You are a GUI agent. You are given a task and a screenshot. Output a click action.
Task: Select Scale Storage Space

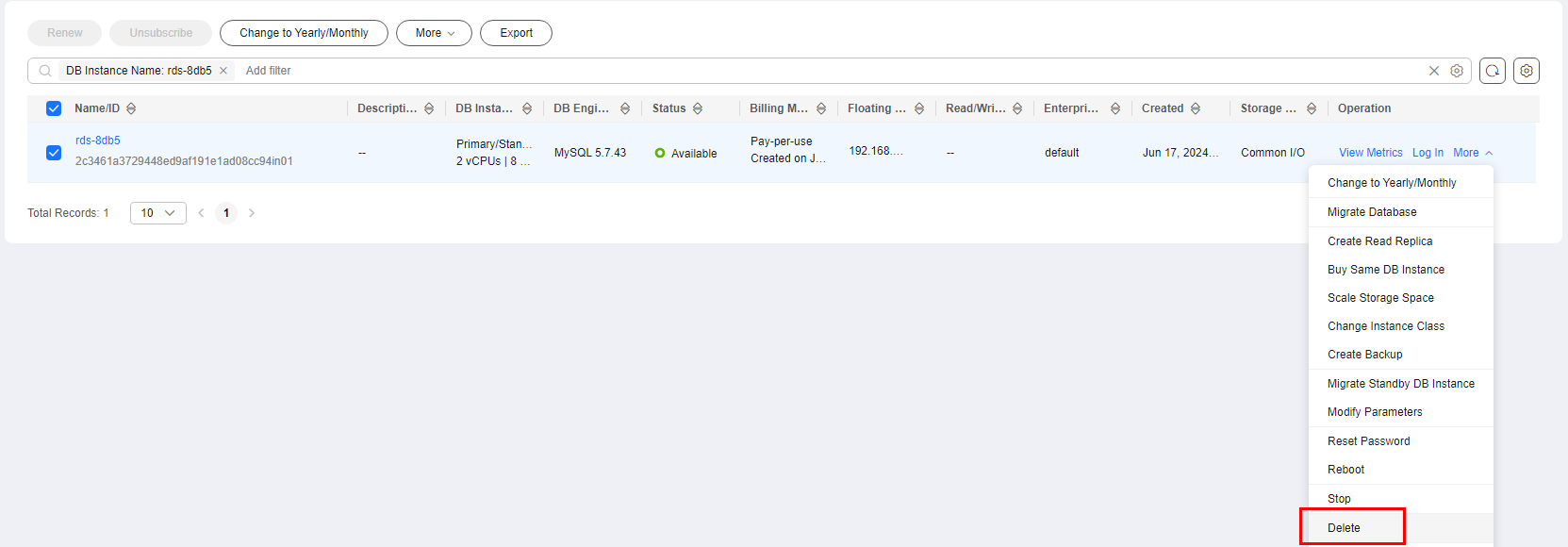(x=1401, y=298)
